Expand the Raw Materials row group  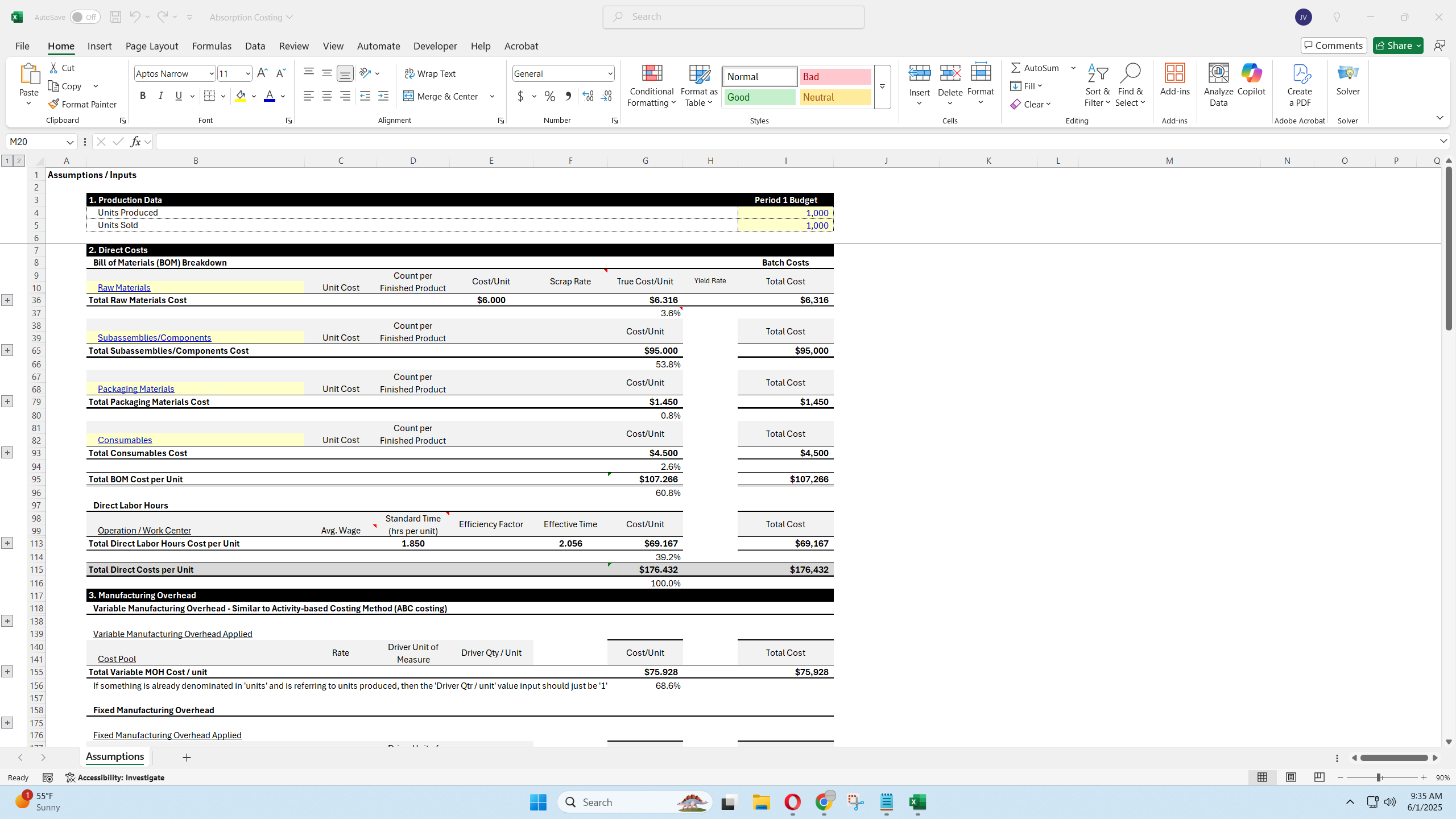pos(7,299)
